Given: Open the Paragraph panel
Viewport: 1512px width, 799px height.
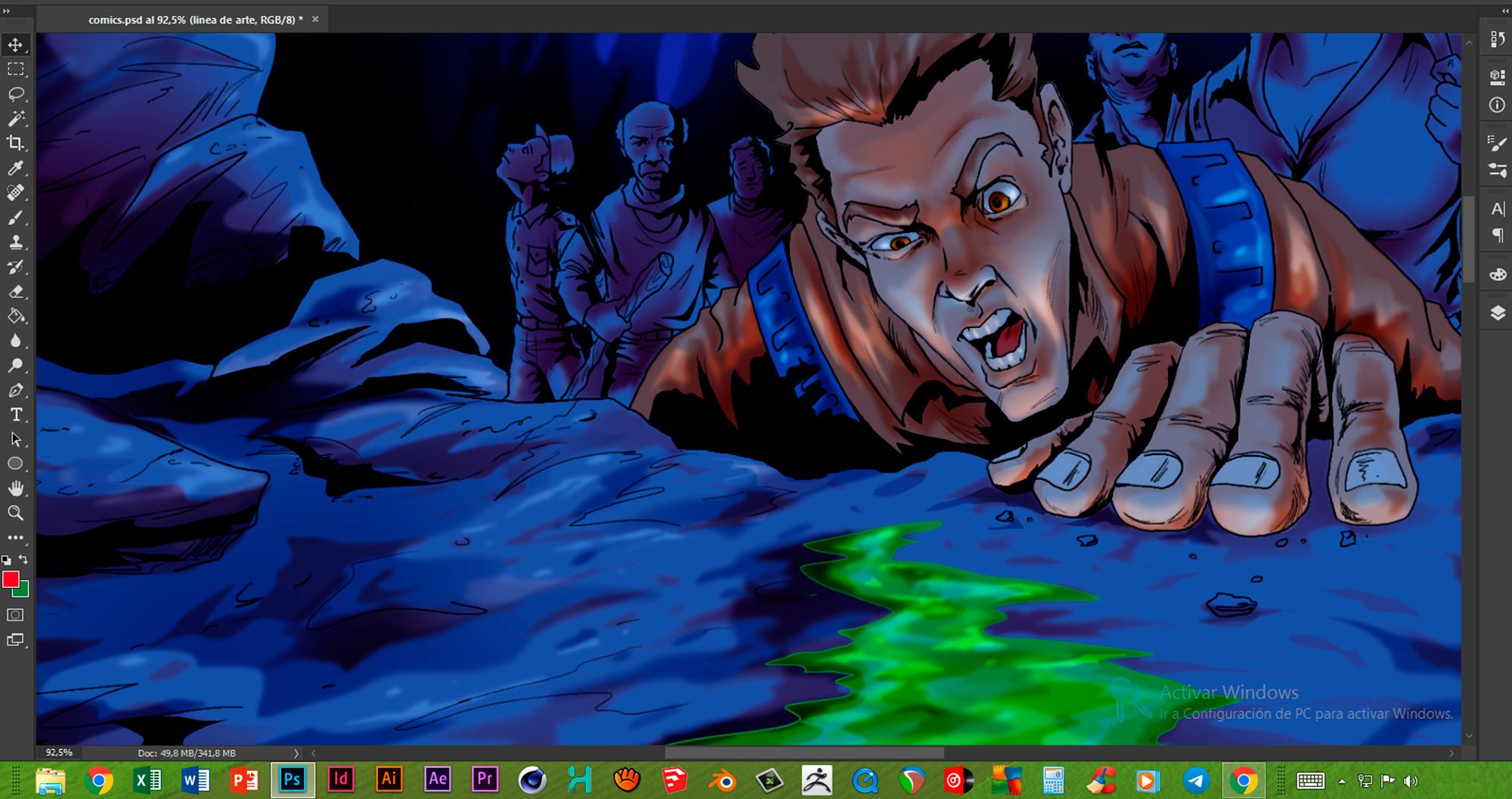Looking at the screenshot, I should 1497,236.
